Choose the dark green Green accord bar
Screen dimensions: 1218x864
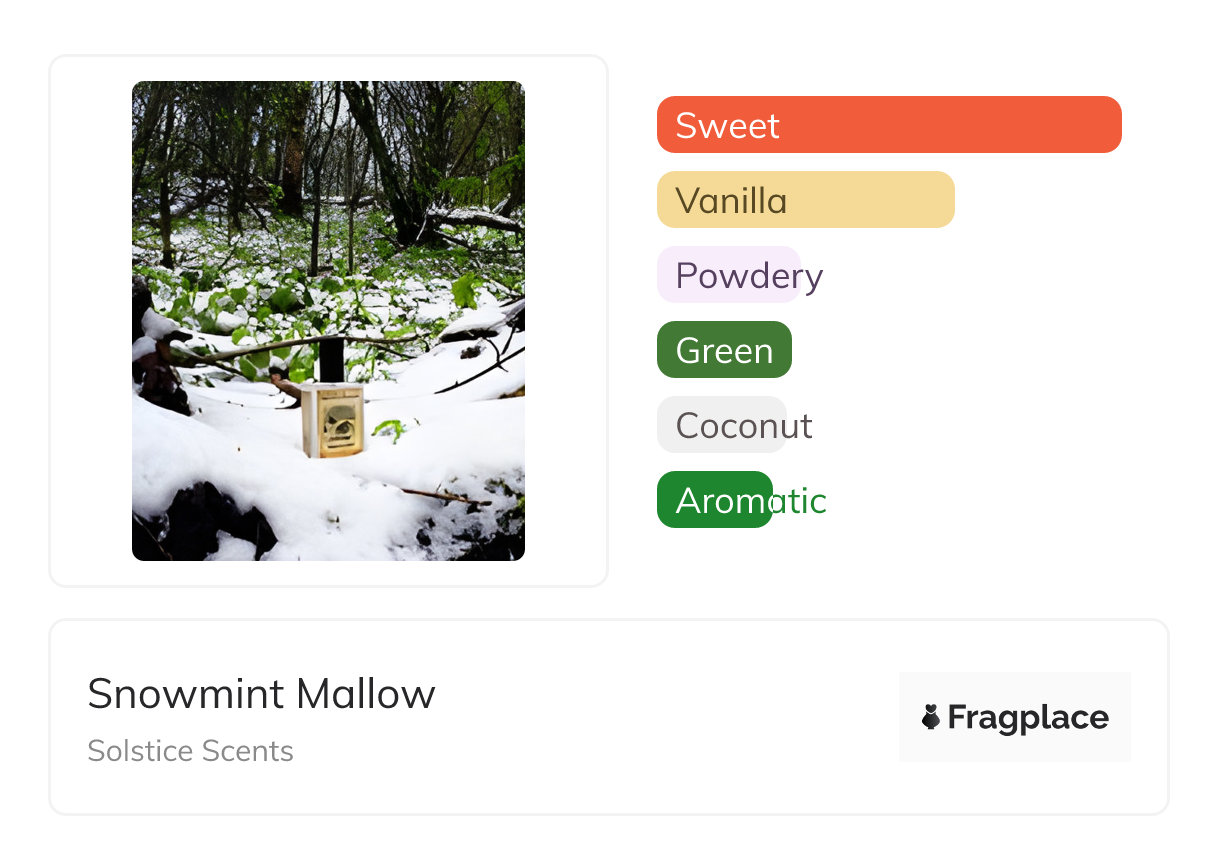pos(723,350)
